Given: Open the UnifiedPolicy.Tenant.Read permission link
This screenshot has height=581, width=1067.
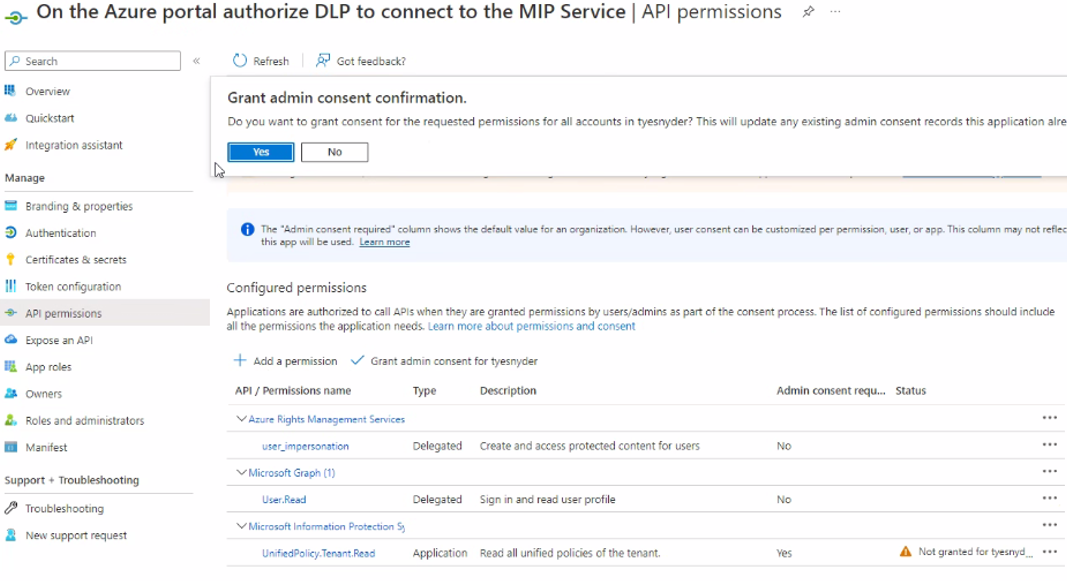Looking at the screenshot, I should (x=318, y=553).
